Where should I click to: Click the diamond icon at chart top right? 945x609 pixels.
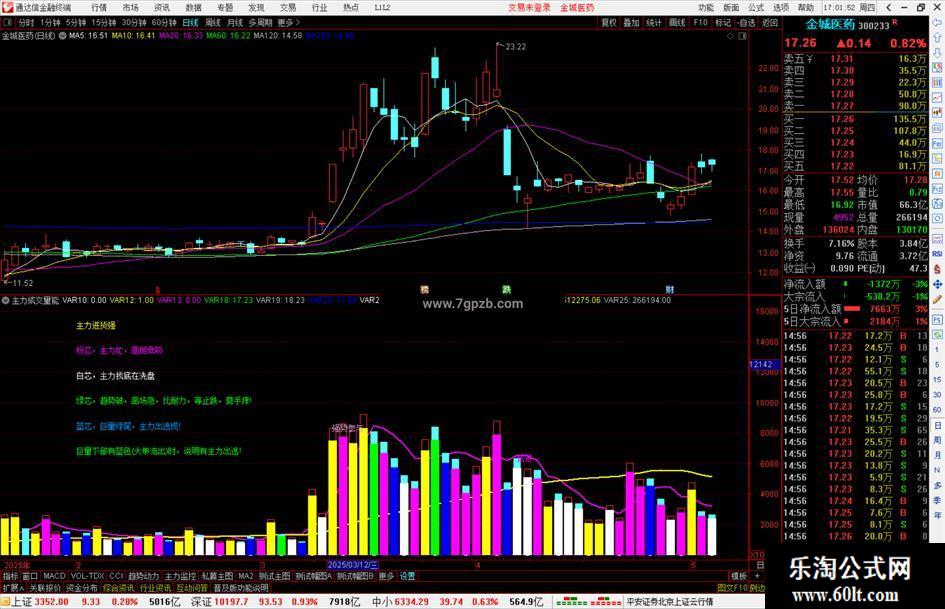point(730,36)
